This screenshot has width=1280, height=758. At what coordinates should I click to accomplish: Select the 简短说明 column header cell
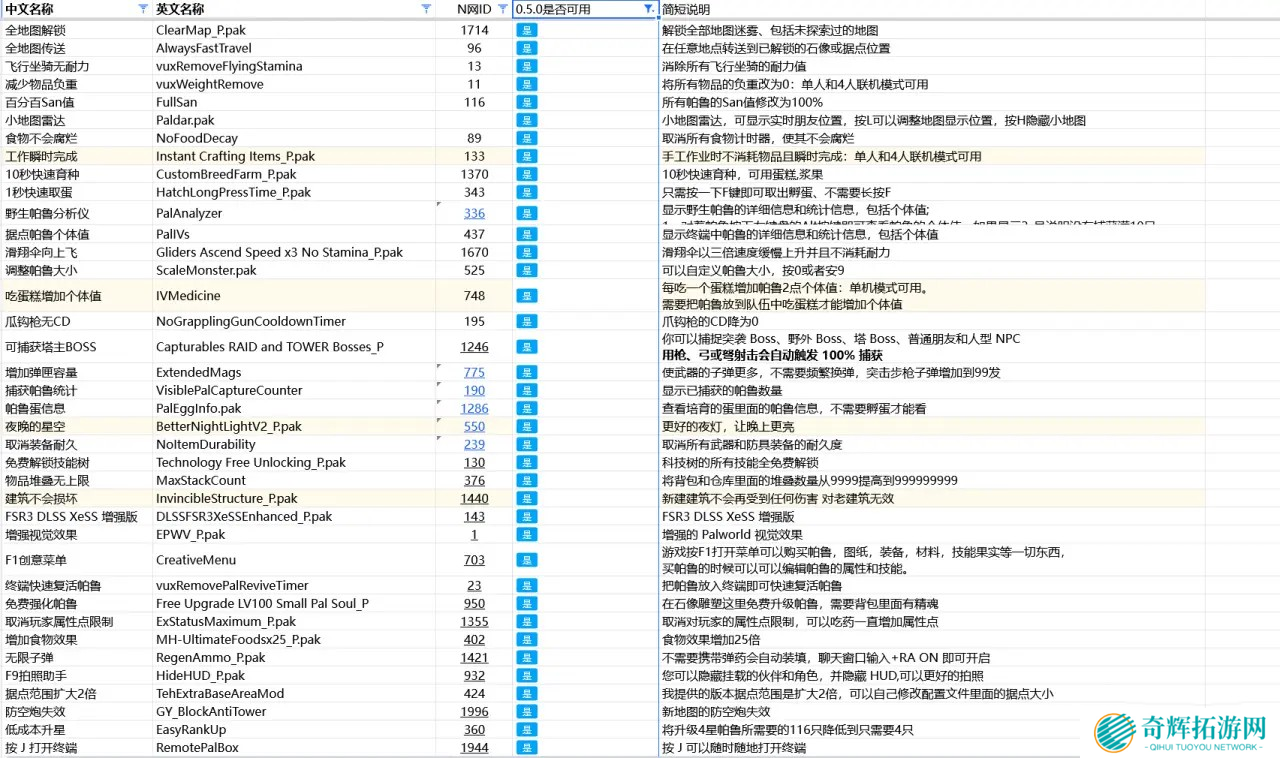coord(930,9)
